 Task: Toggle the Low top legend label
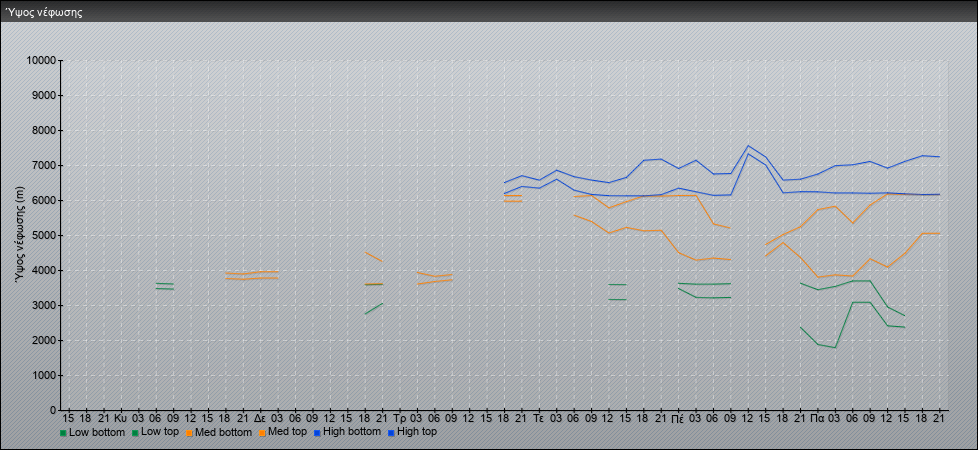click(x=160, y=432)
